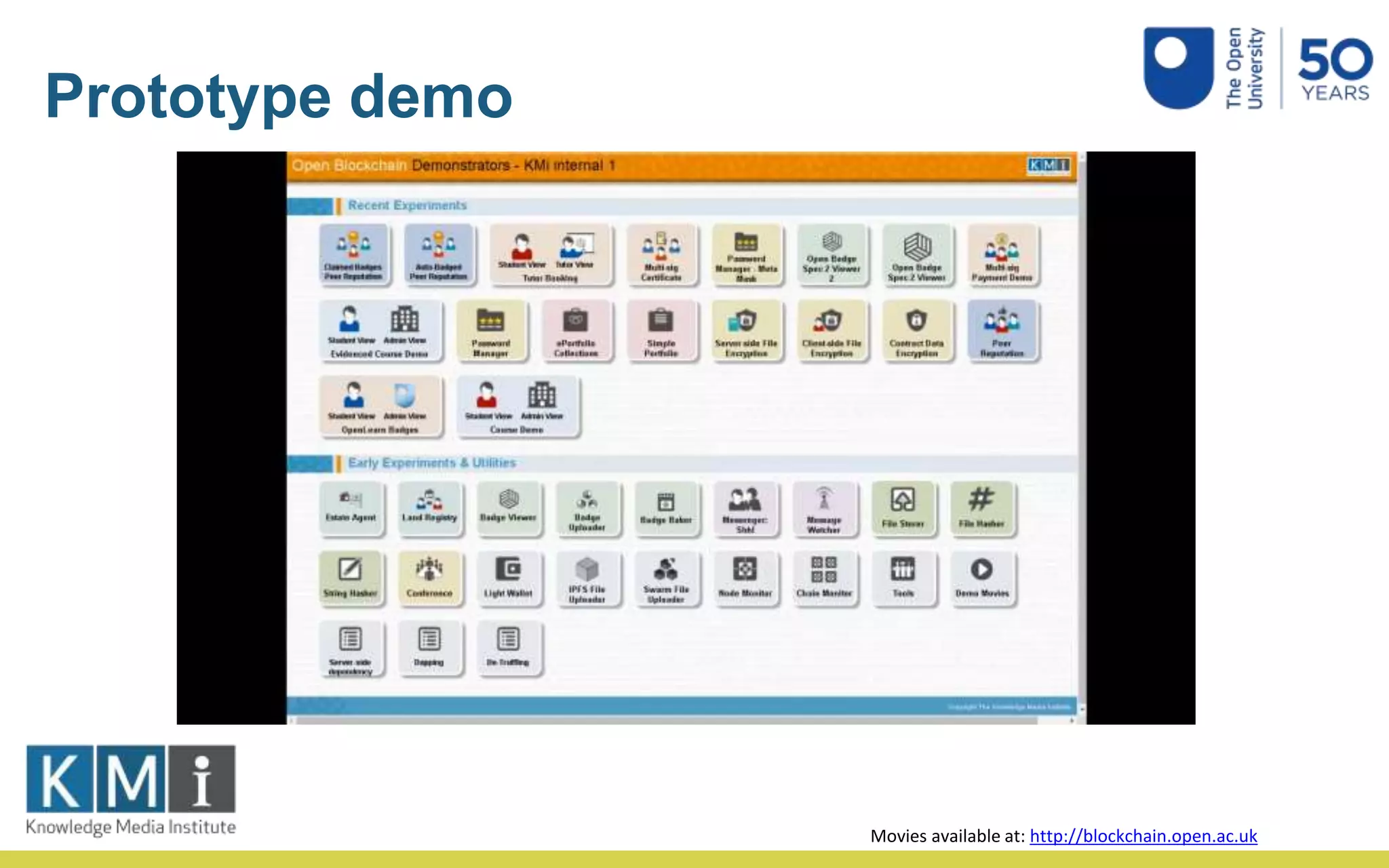
Task: Open the Badge Viewer tile
Action: [508, 509]
